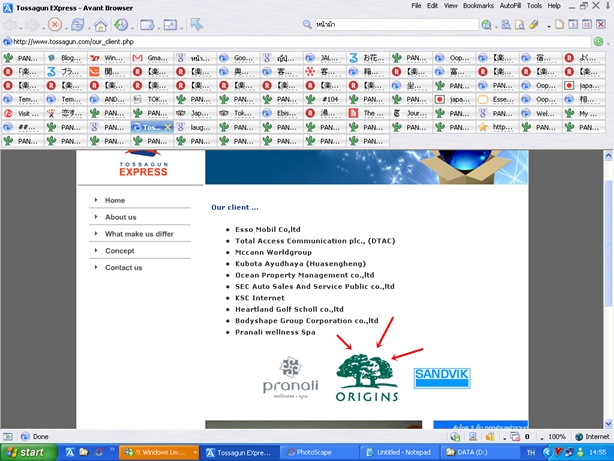Click the language TH indicator in tray
Screen dimensions: 614x461
531,453
